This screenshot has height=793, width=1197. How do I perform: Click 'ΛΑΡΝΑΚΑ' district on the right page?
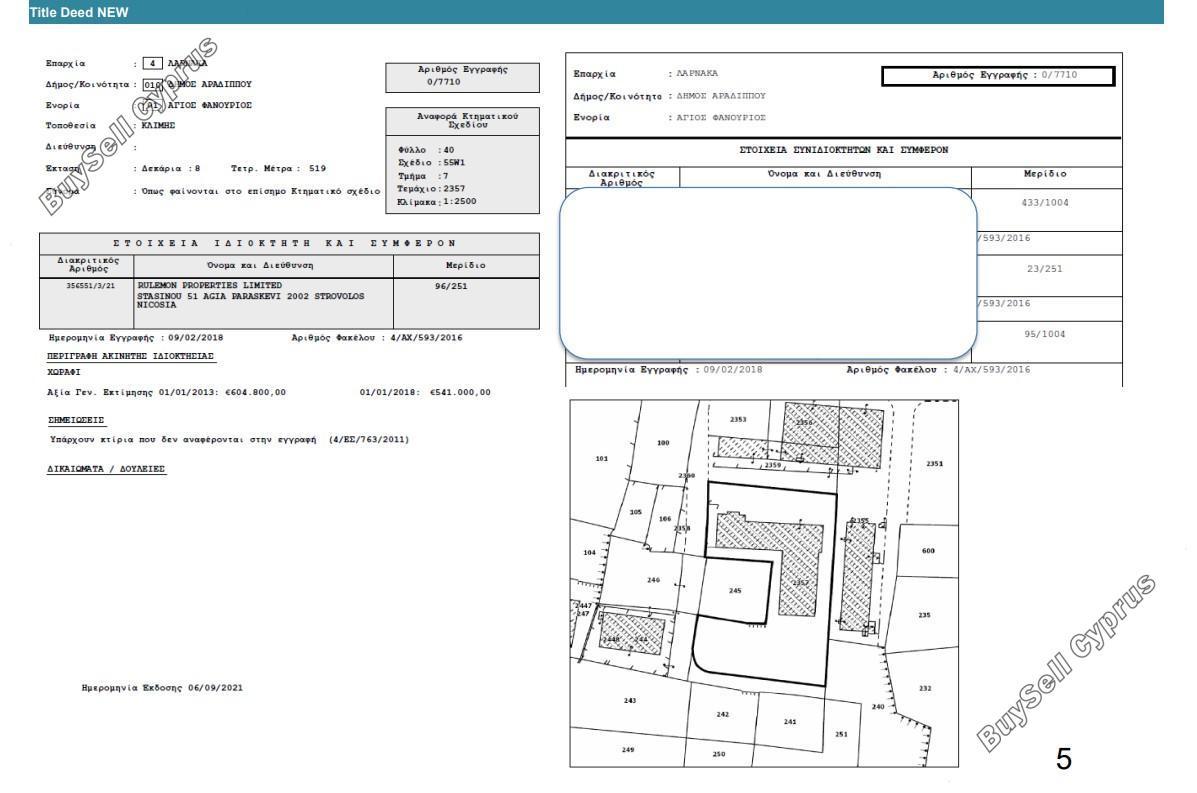[697, 73]
